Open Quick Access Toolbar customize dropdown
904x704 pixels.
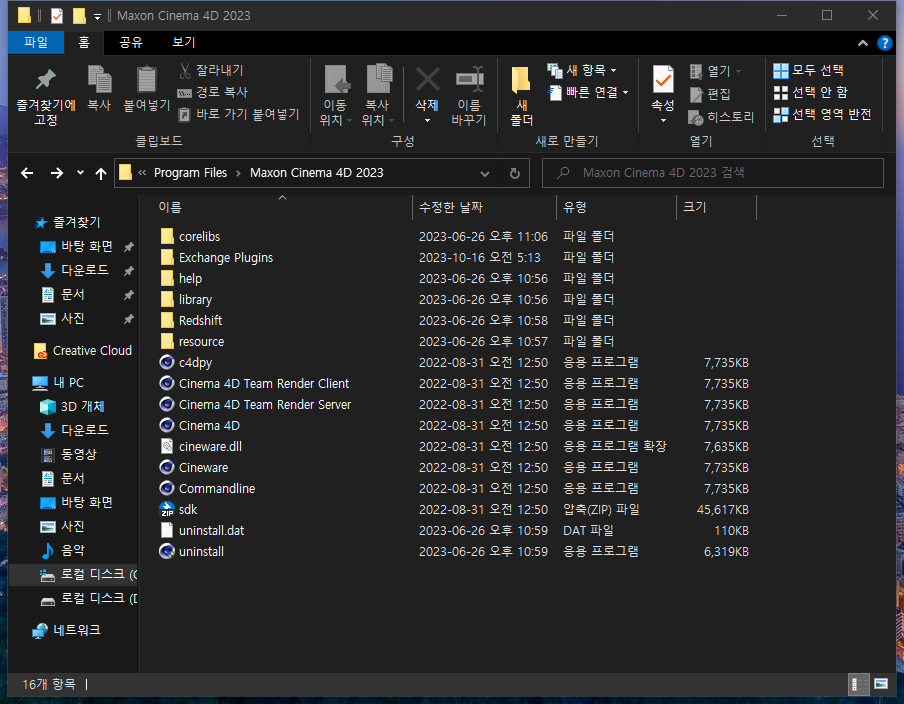point(97,16)
